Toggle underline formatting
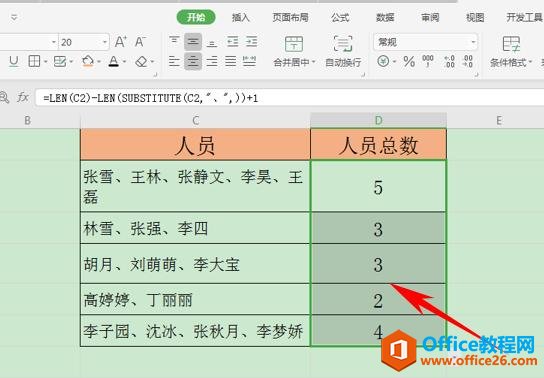This screenshot has width=544, height=378. 14,62
